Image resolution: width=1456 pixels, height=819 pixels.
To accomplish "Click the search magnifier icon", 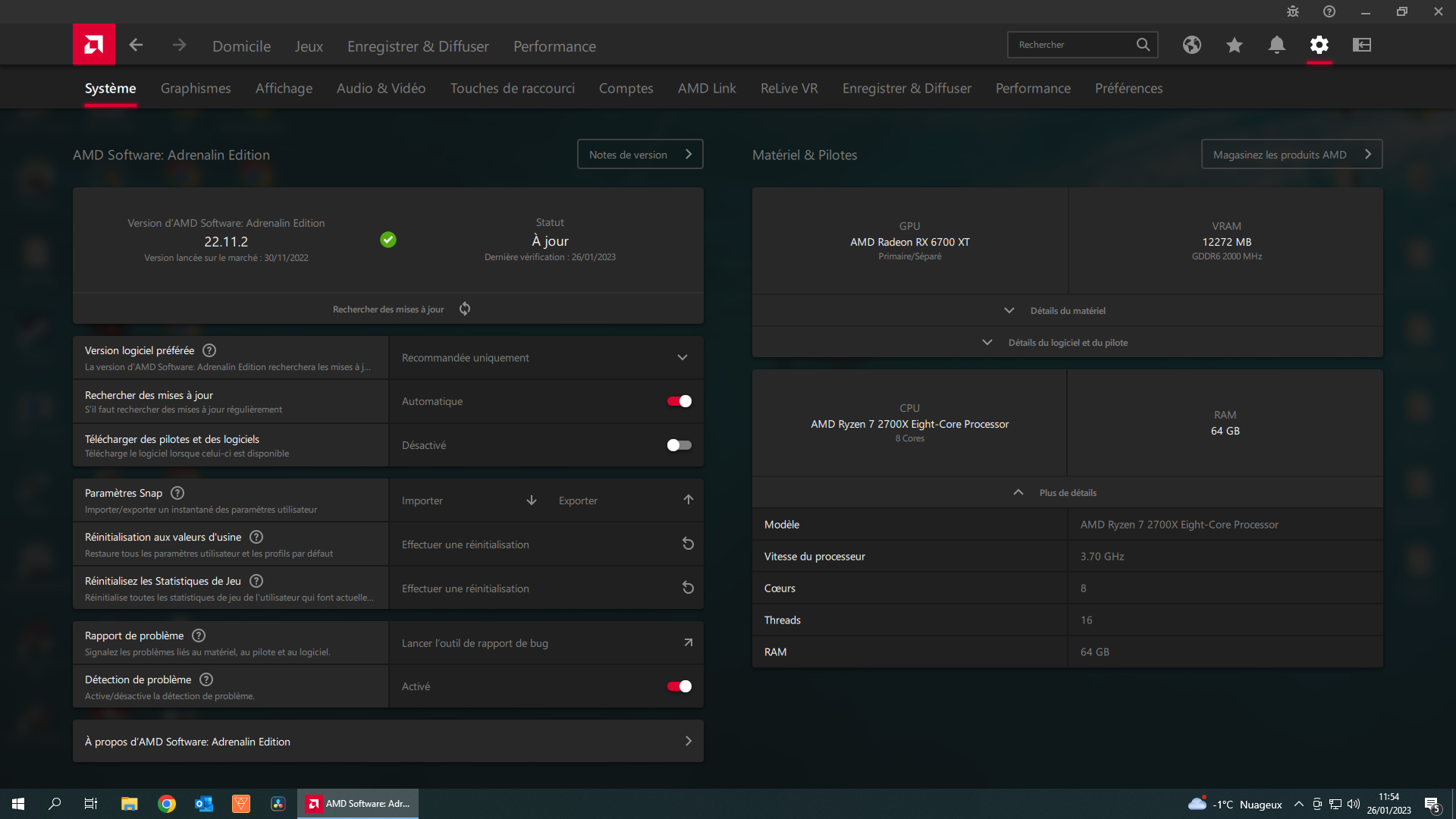I will tap(1143, 45).
